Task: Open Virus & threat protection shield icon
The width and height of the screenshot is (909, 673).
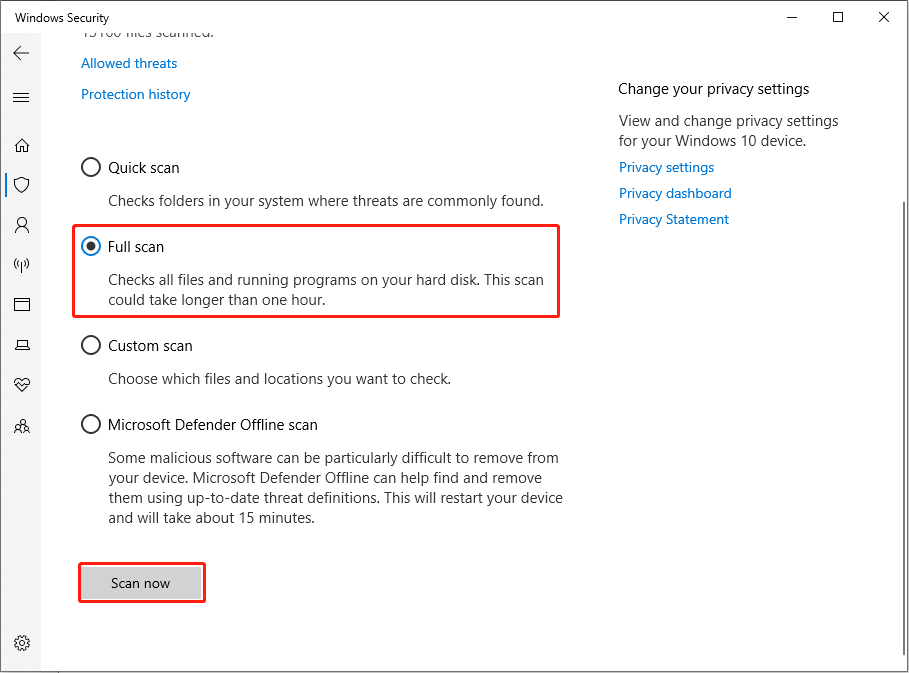Action: coord(21,185)
